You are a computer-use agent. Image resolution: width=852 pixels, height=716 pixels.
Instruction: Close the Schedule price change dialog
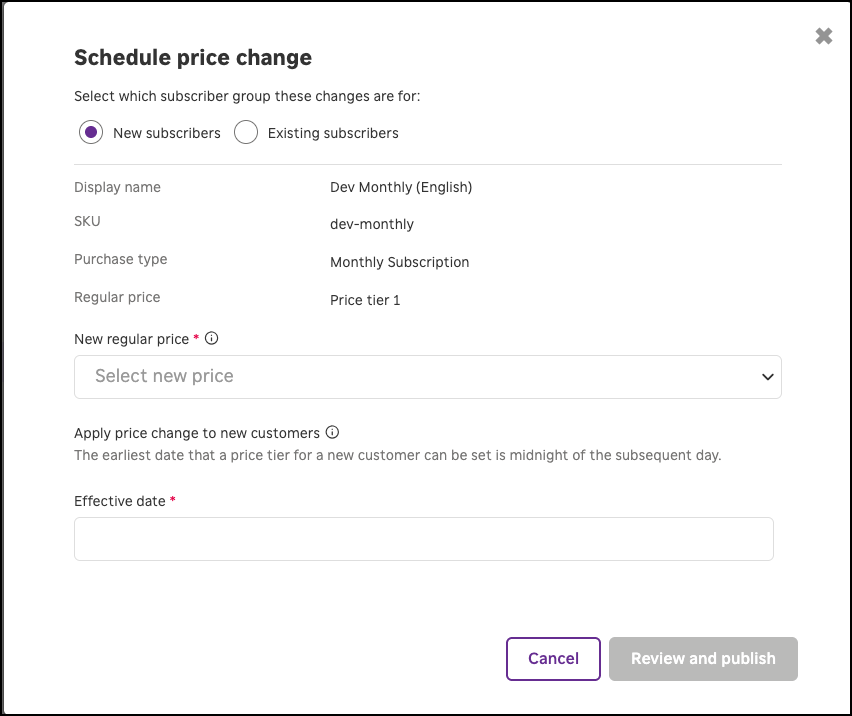point(823,37)
